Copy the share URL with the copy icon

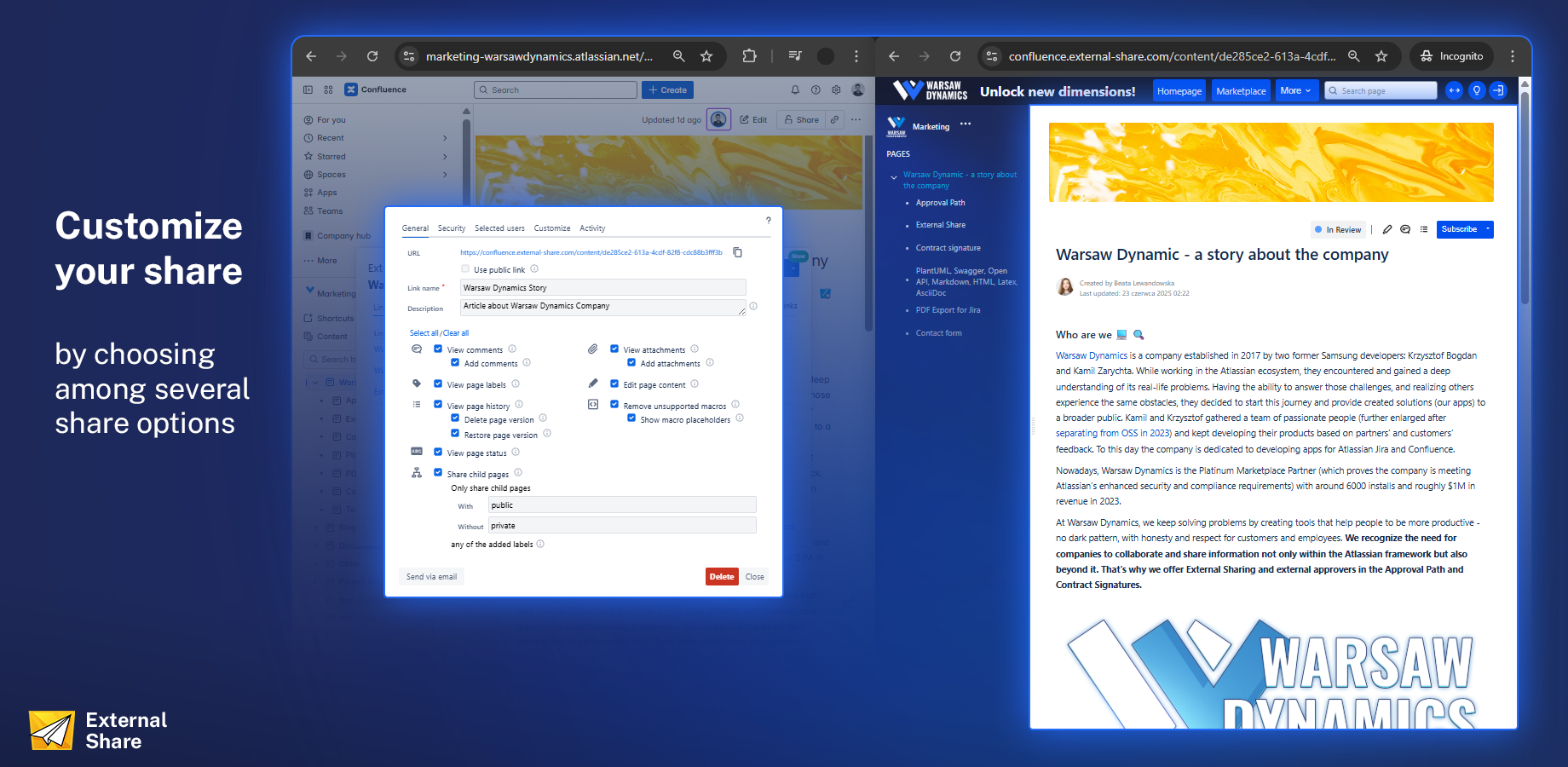pyautogui.click(x=738, y=252)
